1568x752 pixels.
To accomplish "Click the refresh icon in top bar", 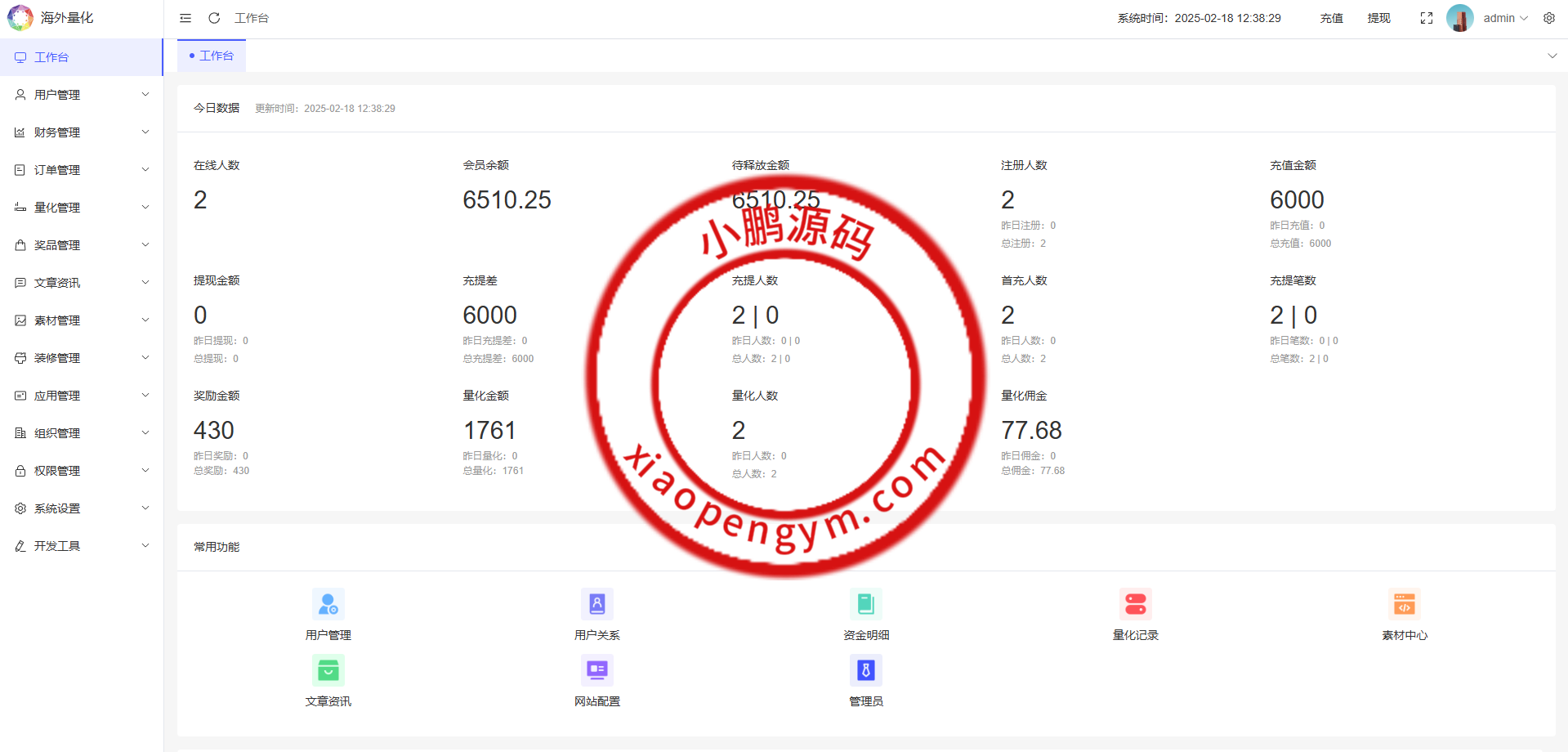I will coord(214,18).
